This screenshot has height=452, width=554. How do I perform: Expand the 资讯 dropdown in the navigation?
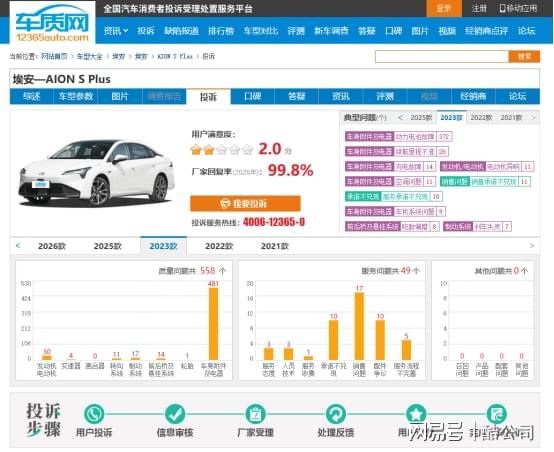tap(116, 31)
